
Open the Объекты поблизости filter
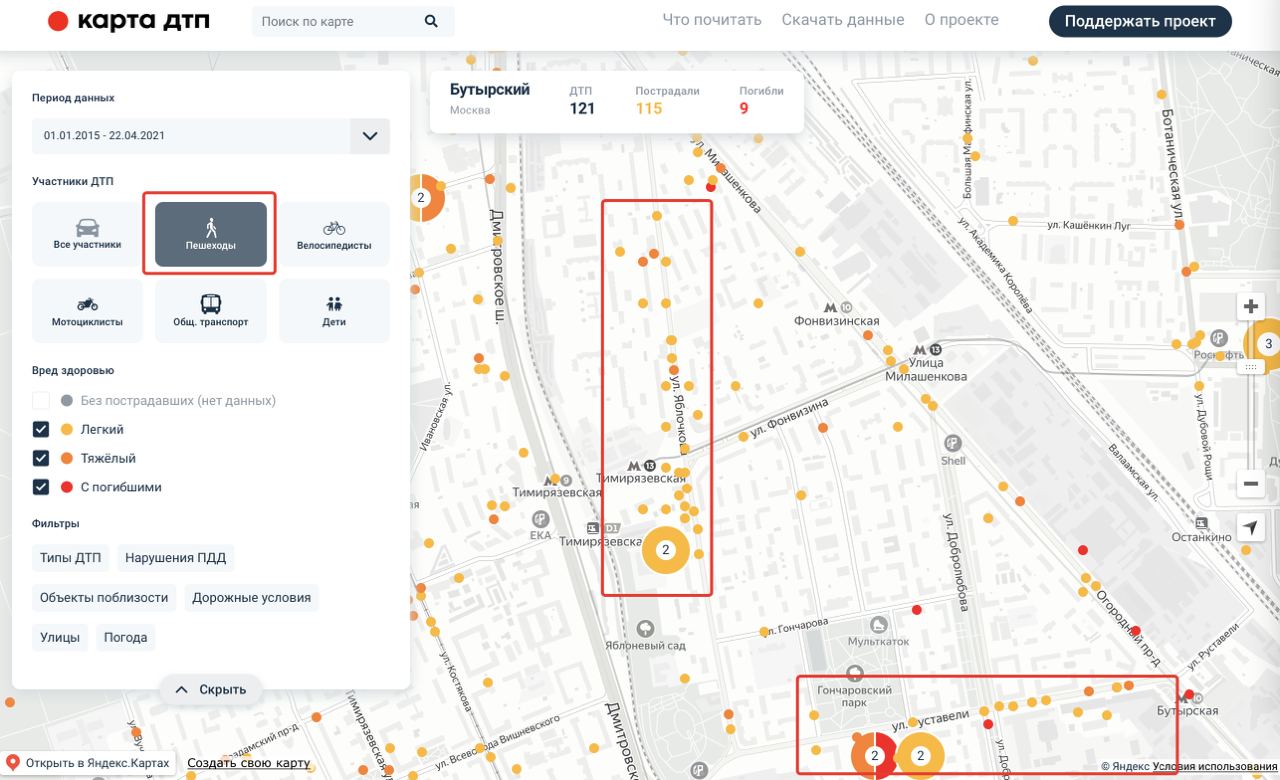point(104,598)
